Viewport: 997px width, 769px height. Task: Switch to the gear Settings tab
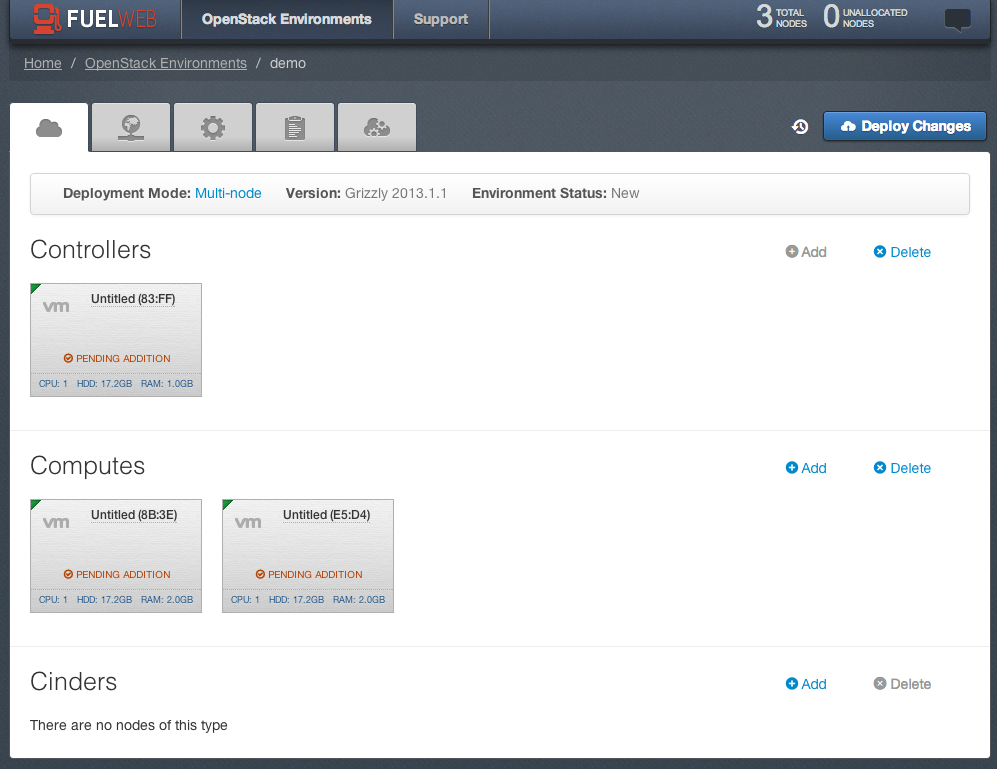tap(213, 128)
